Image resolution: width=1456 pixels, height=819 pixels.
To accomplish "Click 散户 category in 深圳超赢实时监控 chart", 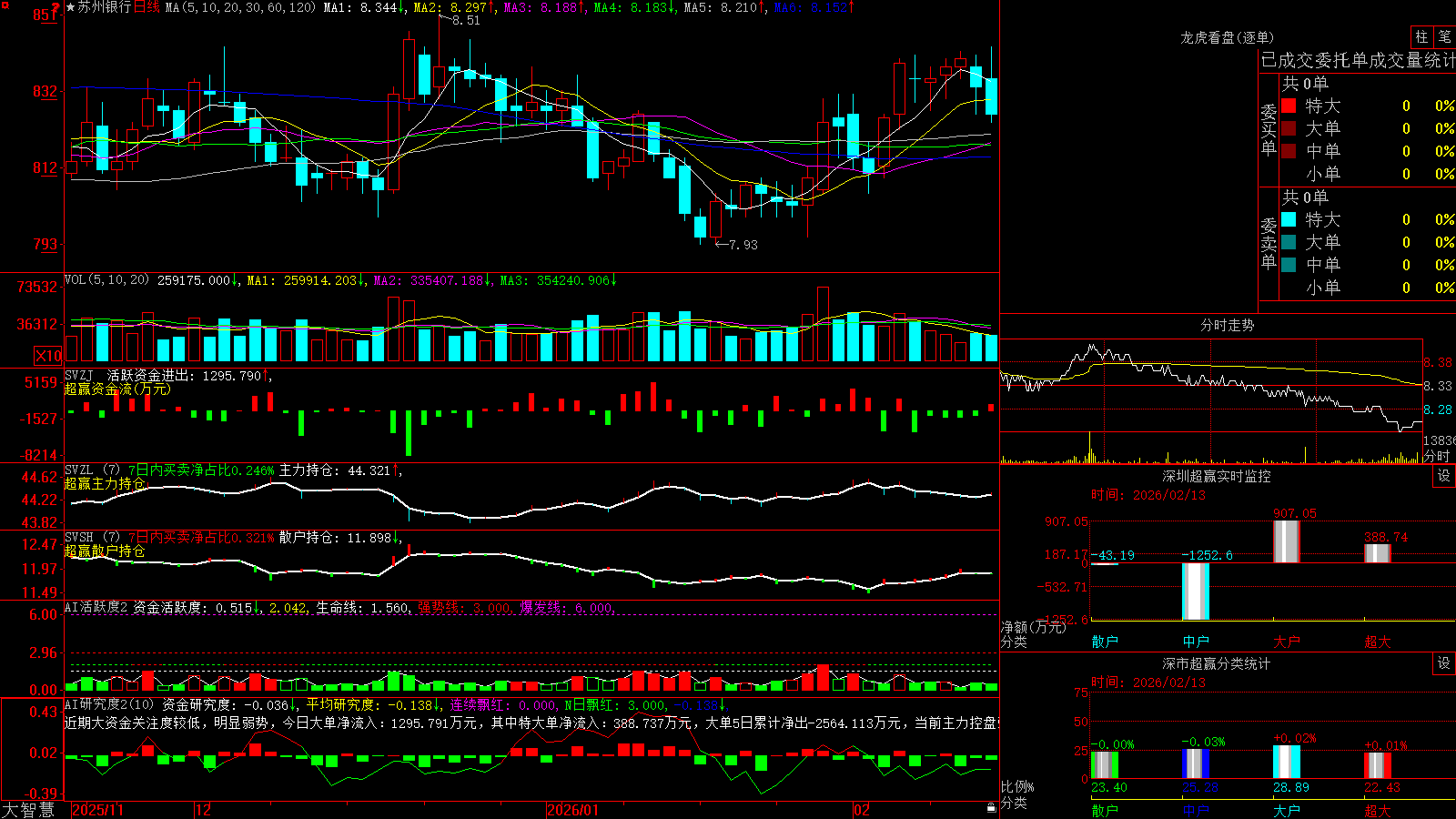I will point(1105,642).
